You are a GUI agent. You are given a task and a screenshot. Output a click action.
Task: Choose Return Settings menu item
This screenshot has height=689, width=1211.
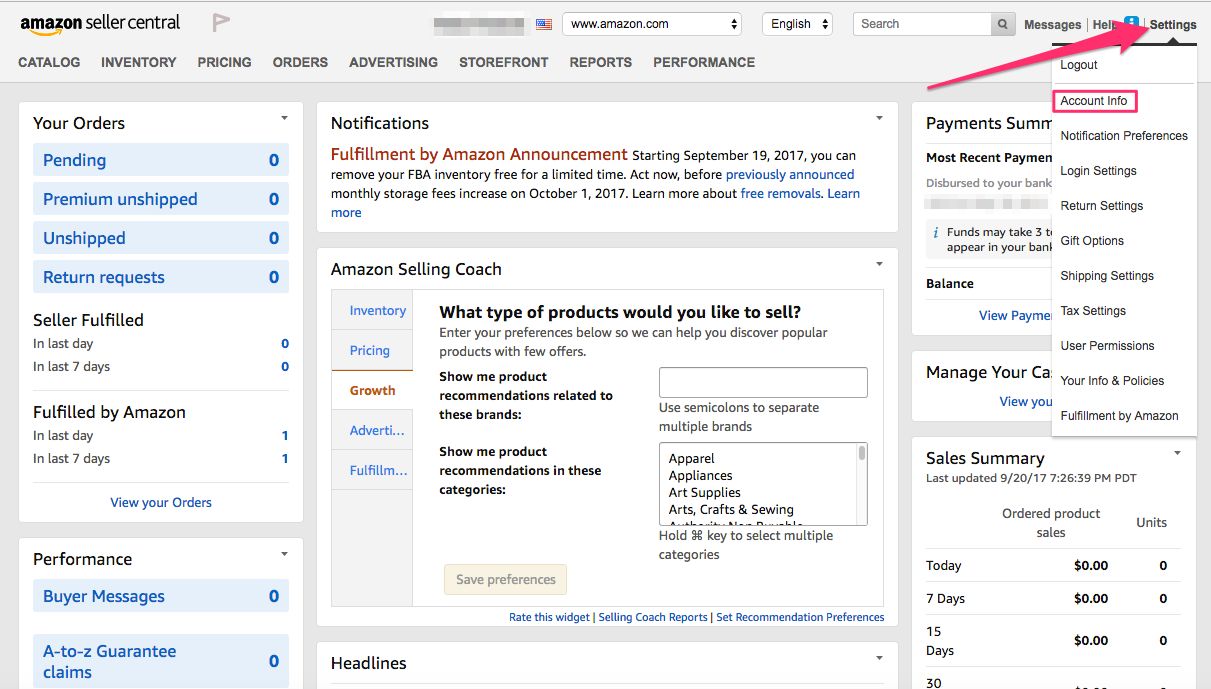(1101, 206)
